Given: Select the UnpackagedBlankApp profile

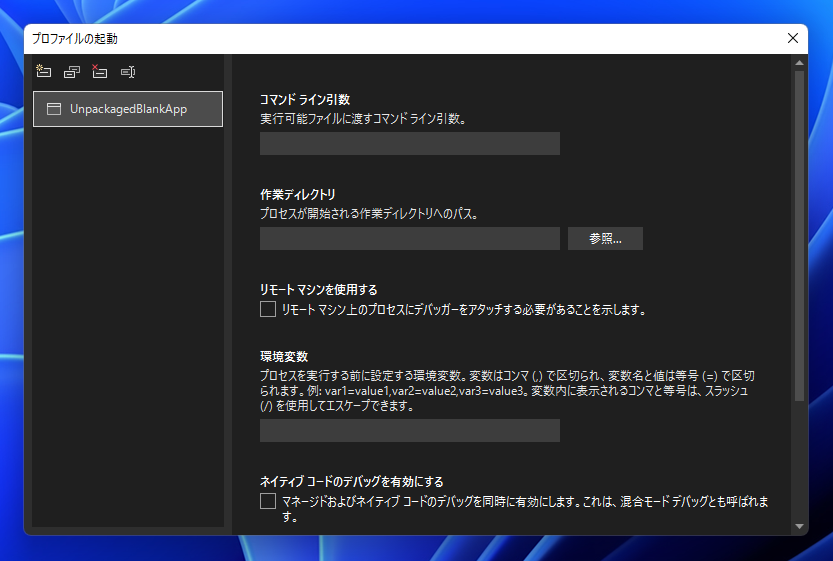Looking at the screenshot, I should click(x=128, y=109).
